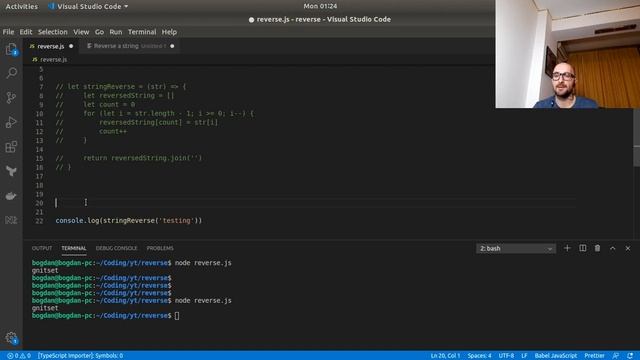Open the Manage gear in activity bar
The height and width of the screenshot is (360, 640).
tap(11, 338)
